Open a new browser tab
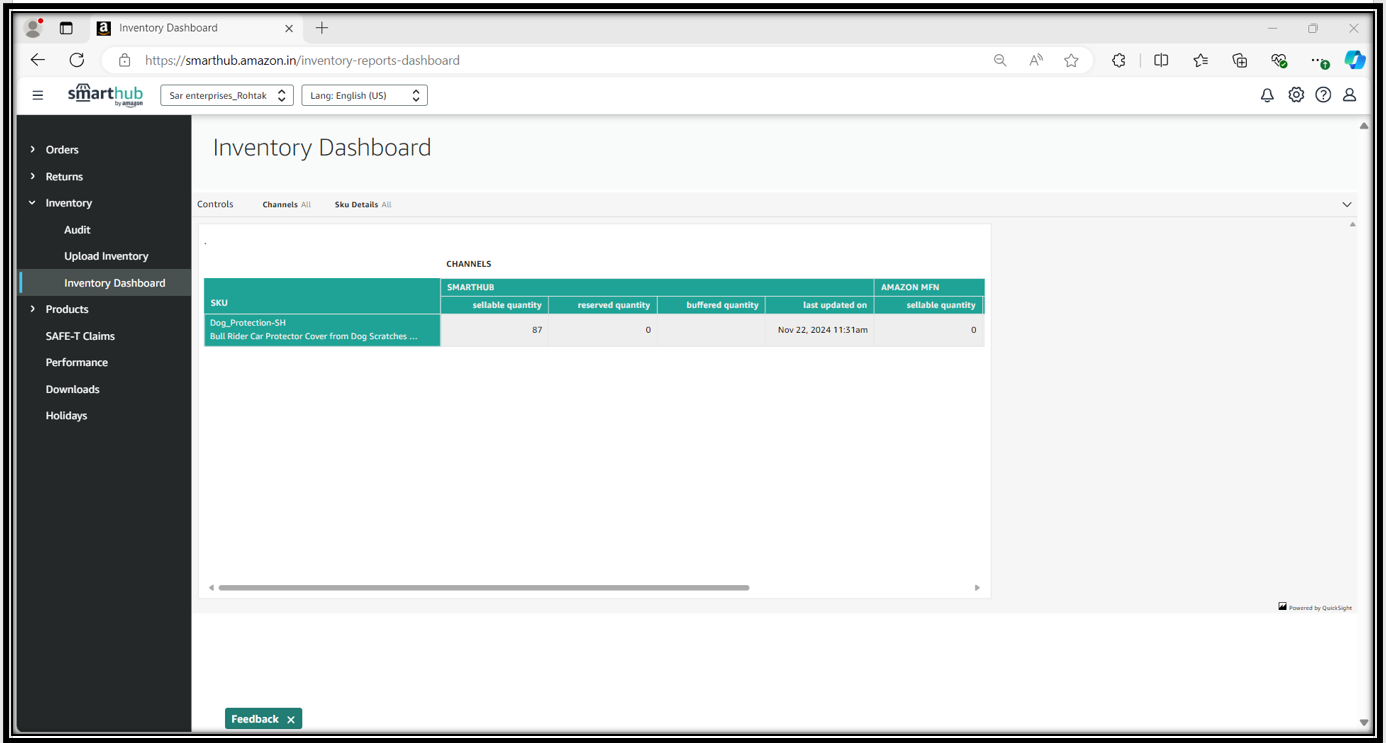 322,28
